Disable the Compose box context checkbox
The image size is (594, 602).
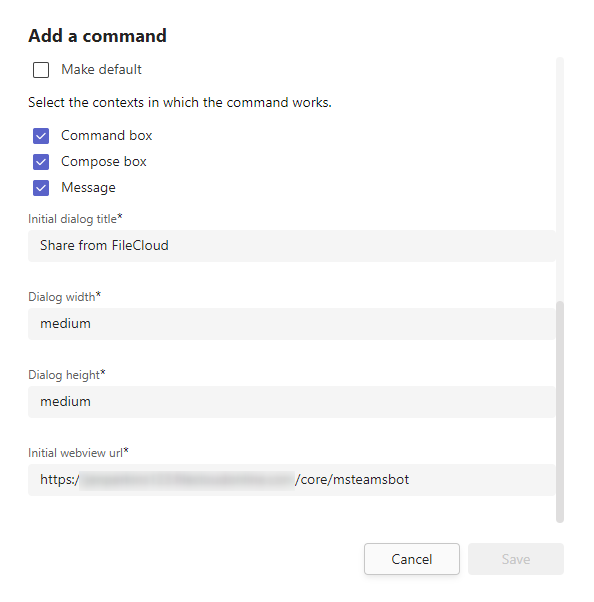41,162
